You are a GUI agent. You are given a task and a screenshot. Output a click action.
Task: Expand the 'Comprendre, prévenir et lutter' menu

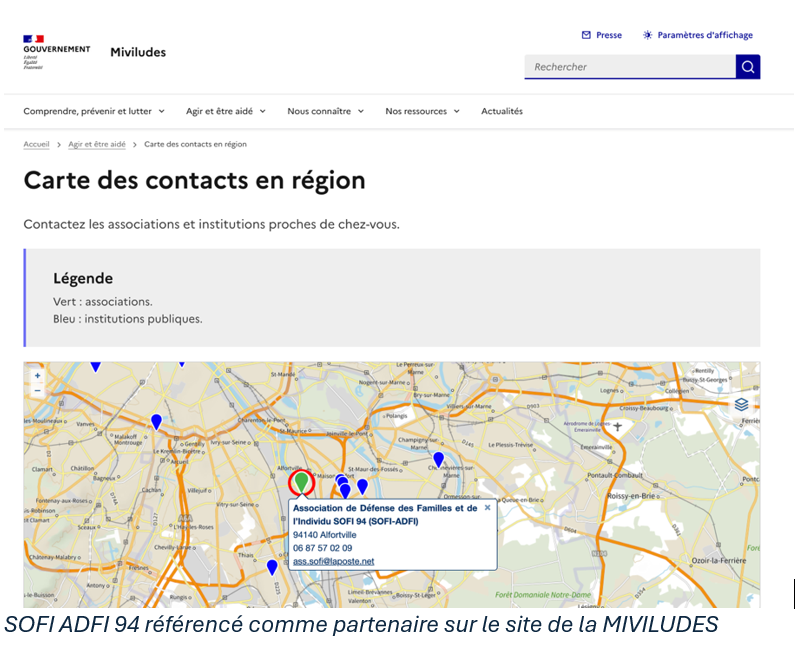[x=94, y=111]
